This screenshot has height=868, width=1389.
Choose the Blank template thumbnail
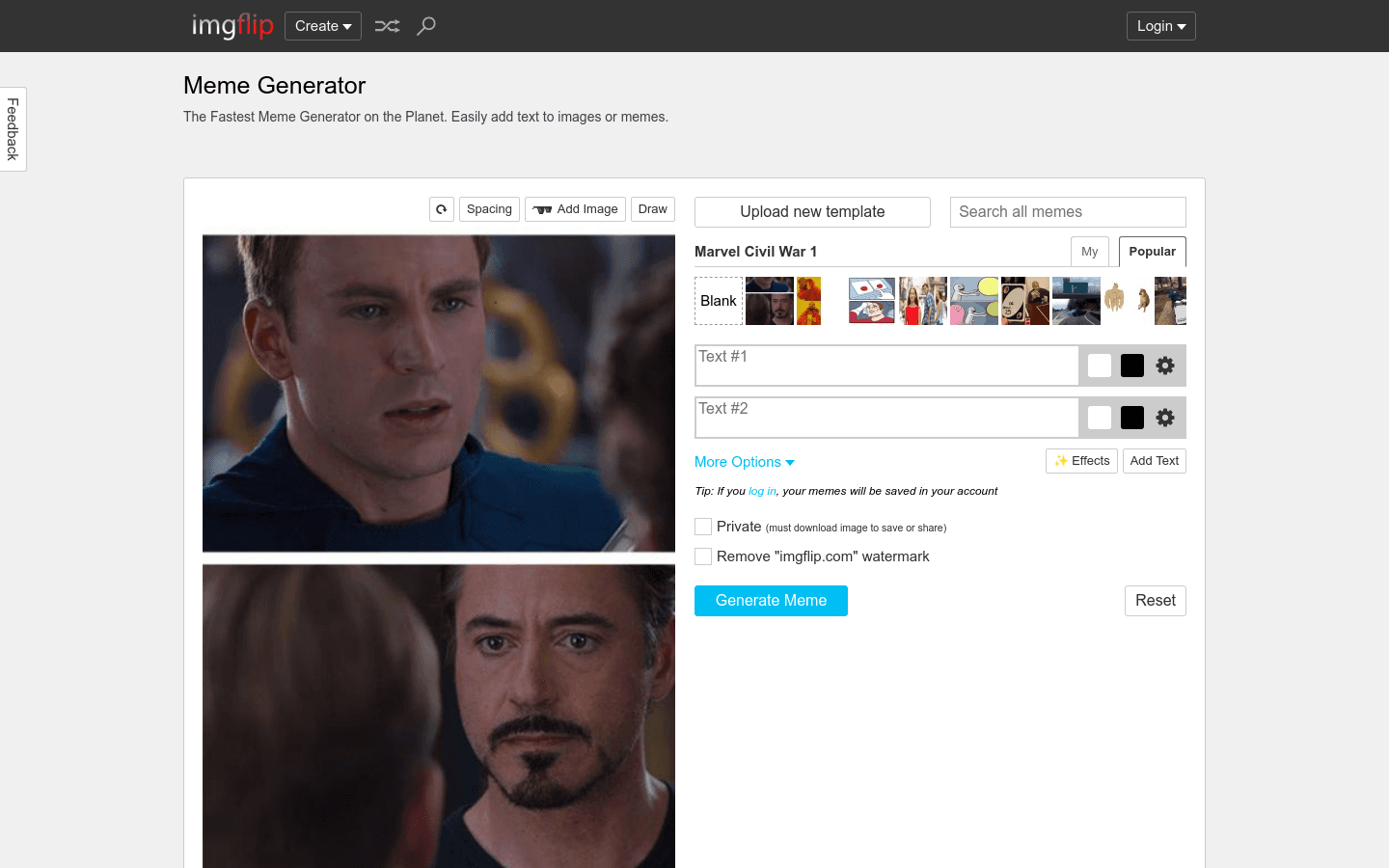[719, 301]
